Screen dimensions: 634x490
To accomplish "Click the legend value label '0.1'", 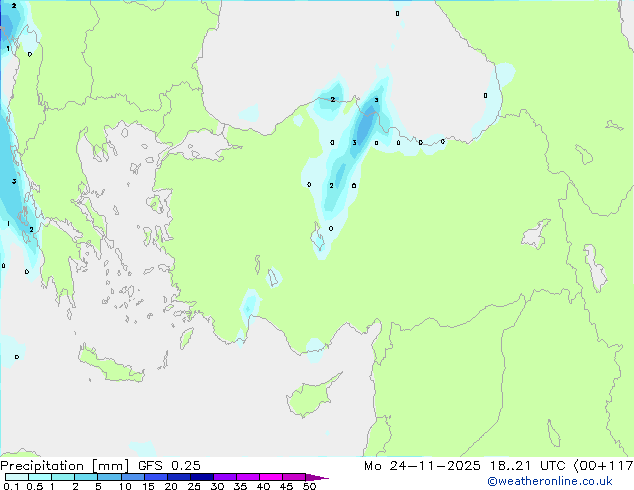I will (11, 486).
